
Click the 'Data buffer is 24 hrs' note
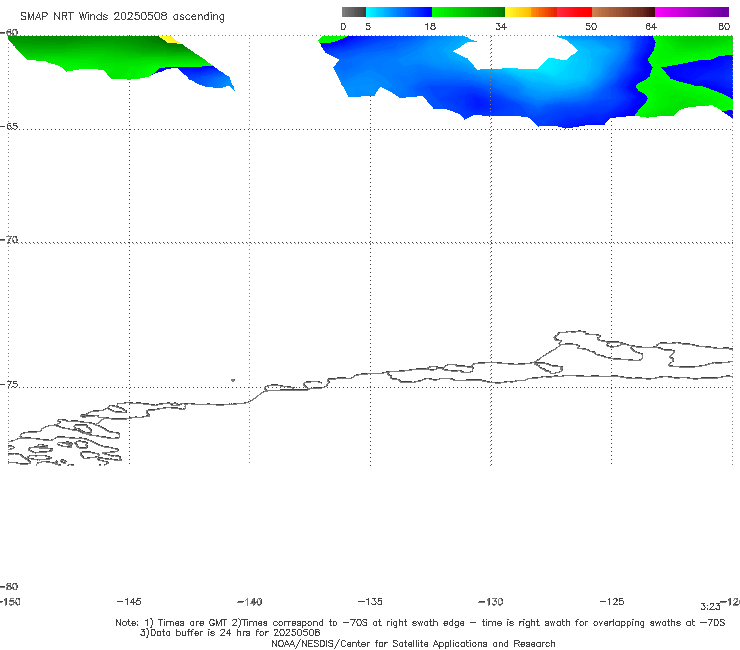(x=230, y=633)
